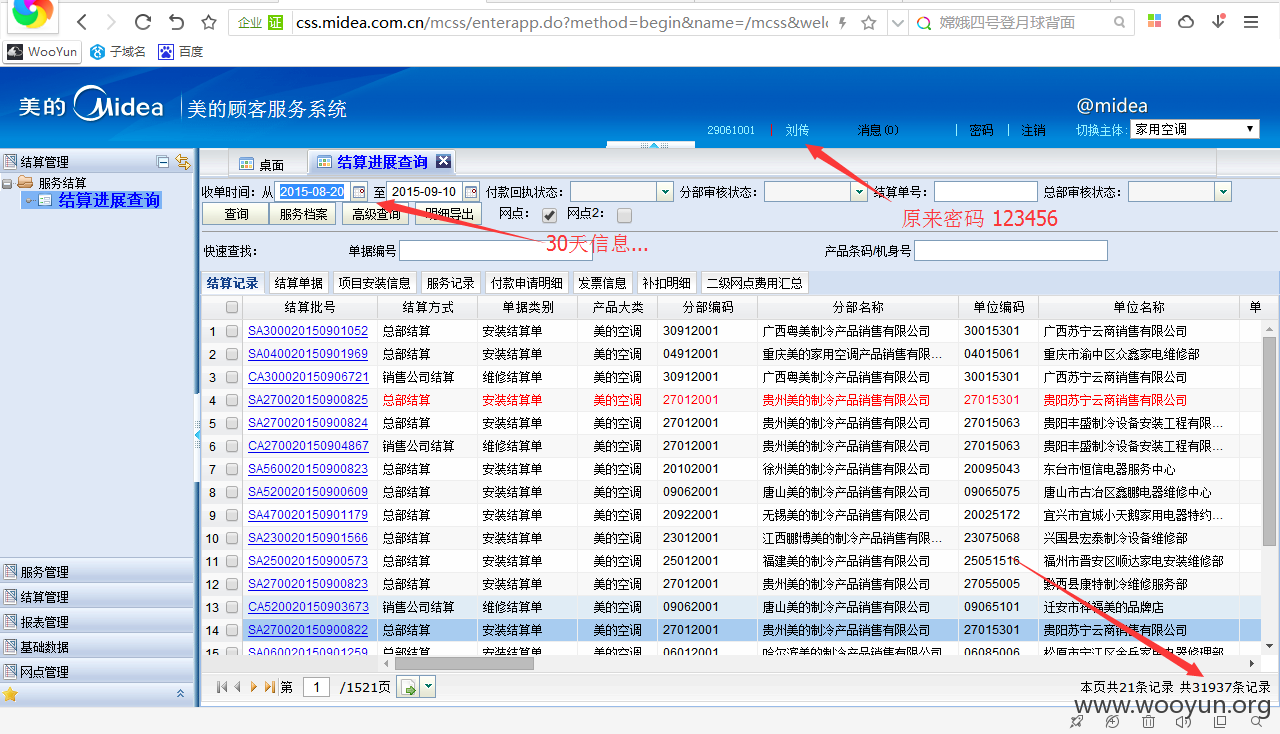Click the orange swap arrows icon in sidebar header
The height and width of the screenshot is (734, 1280).
pos(183,161)
